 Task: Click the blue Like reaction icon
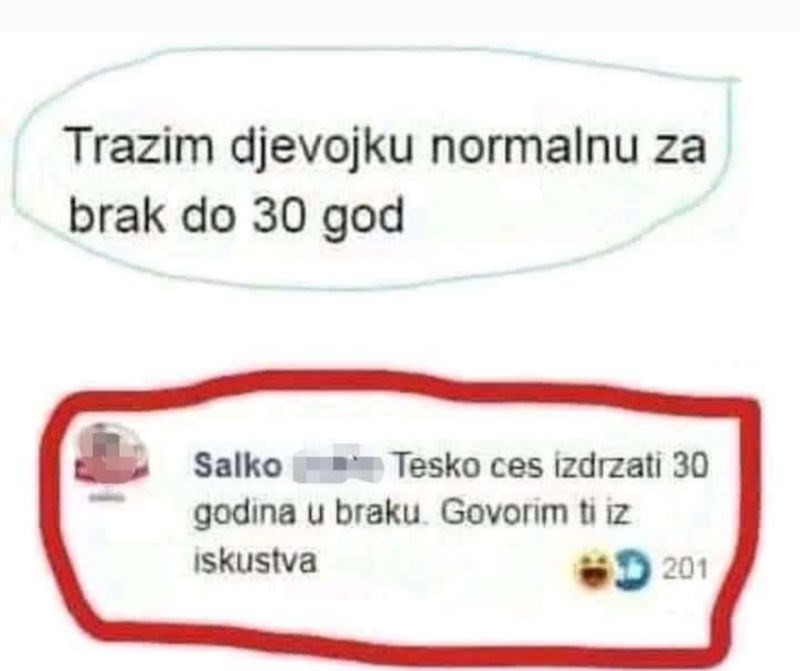pos(633,569)
